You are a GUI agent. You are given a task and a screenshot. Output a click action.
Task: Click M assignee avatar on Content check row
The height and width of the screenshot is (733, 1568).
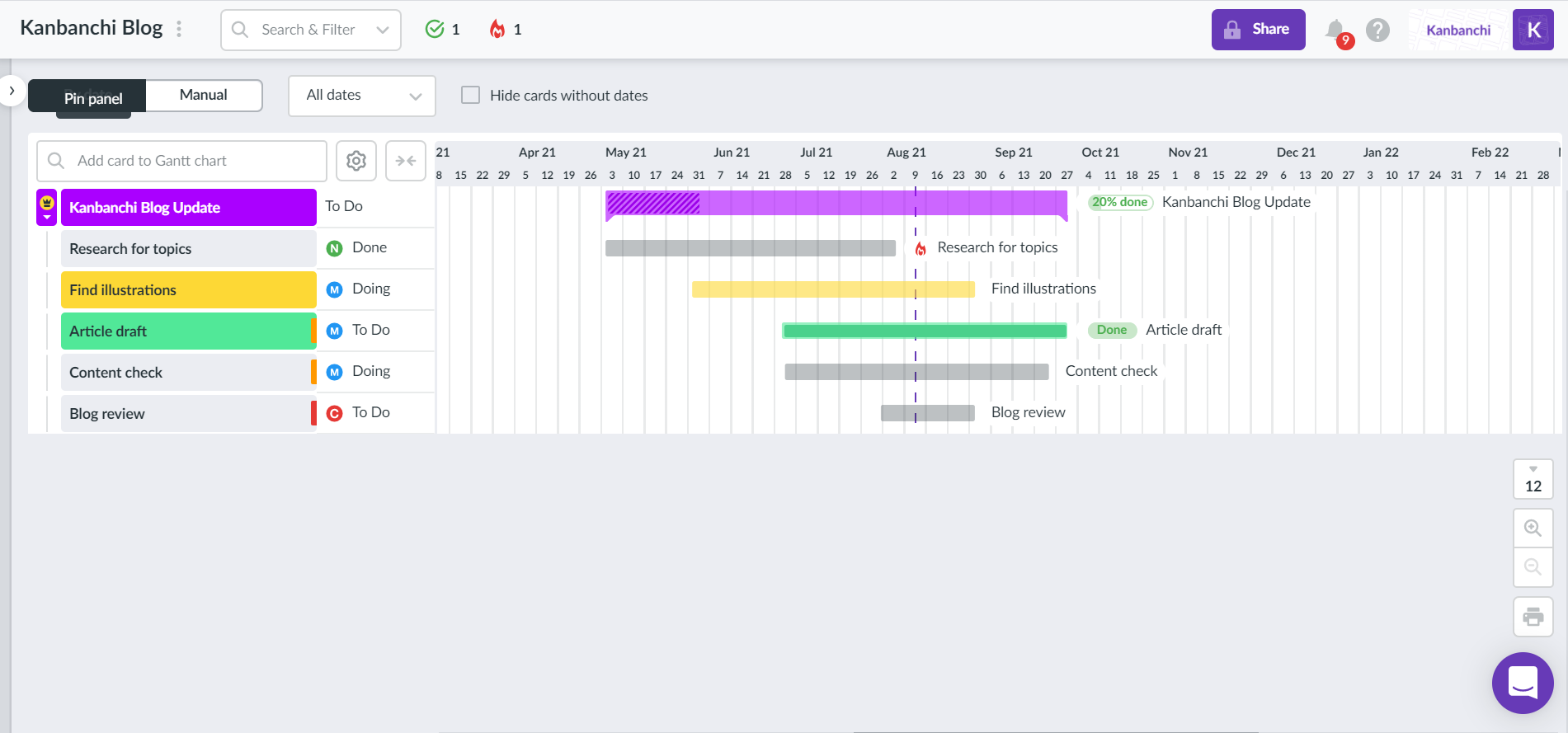334,372
